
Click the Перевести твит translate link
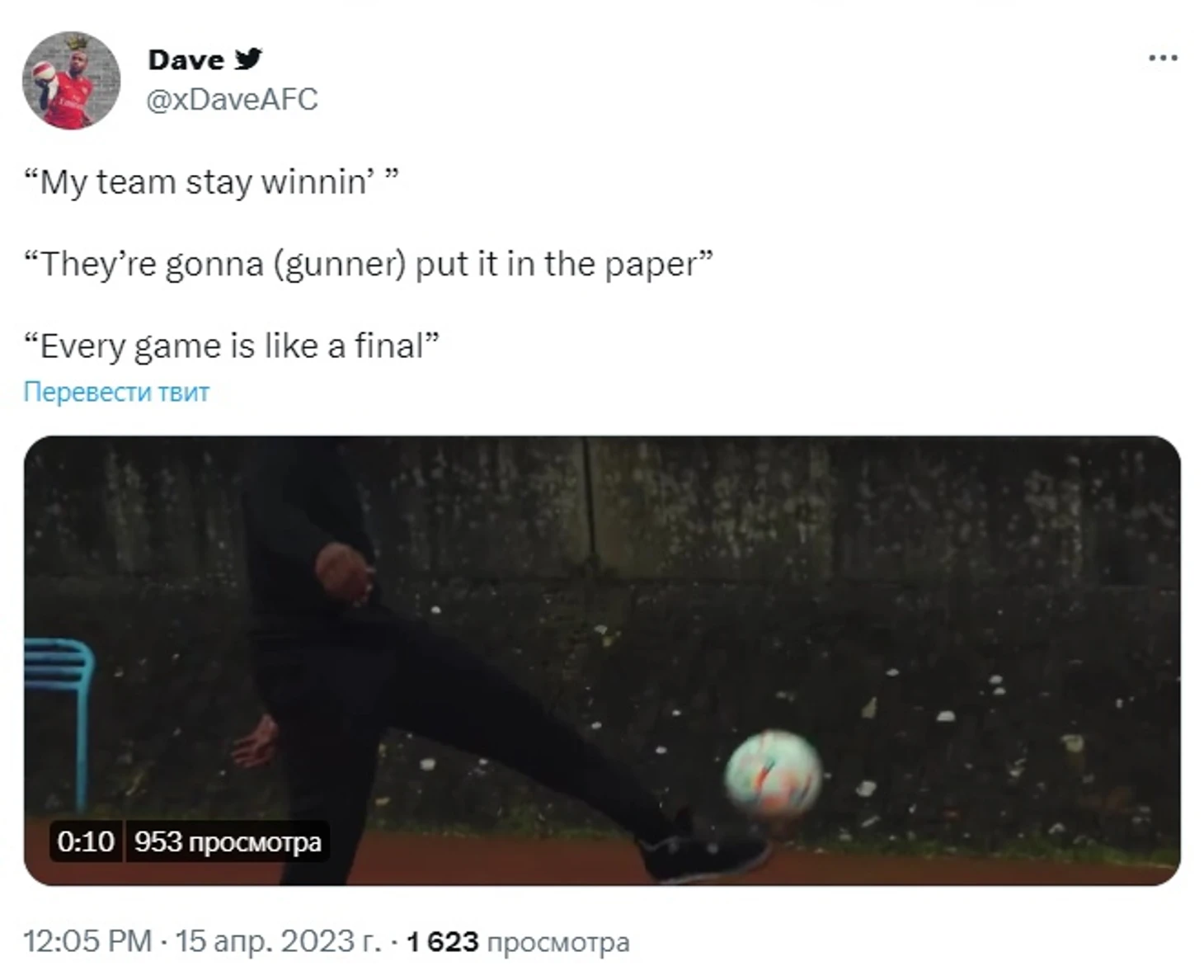[x=116, y=391]
